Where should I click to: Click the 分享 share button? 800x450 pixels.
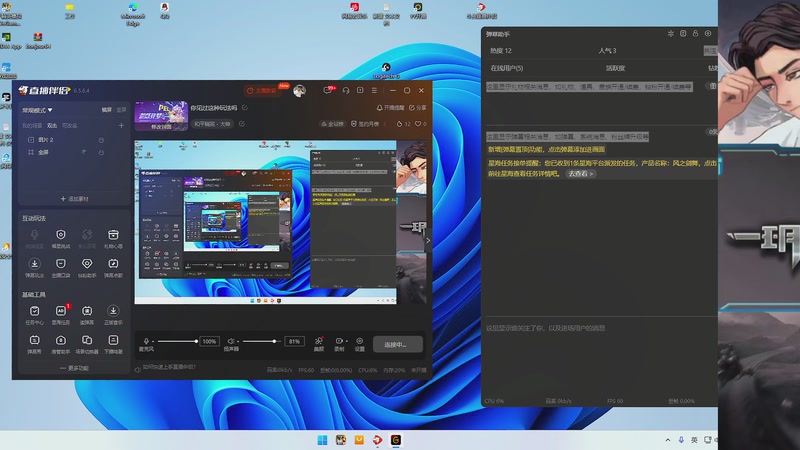point(417,108)
